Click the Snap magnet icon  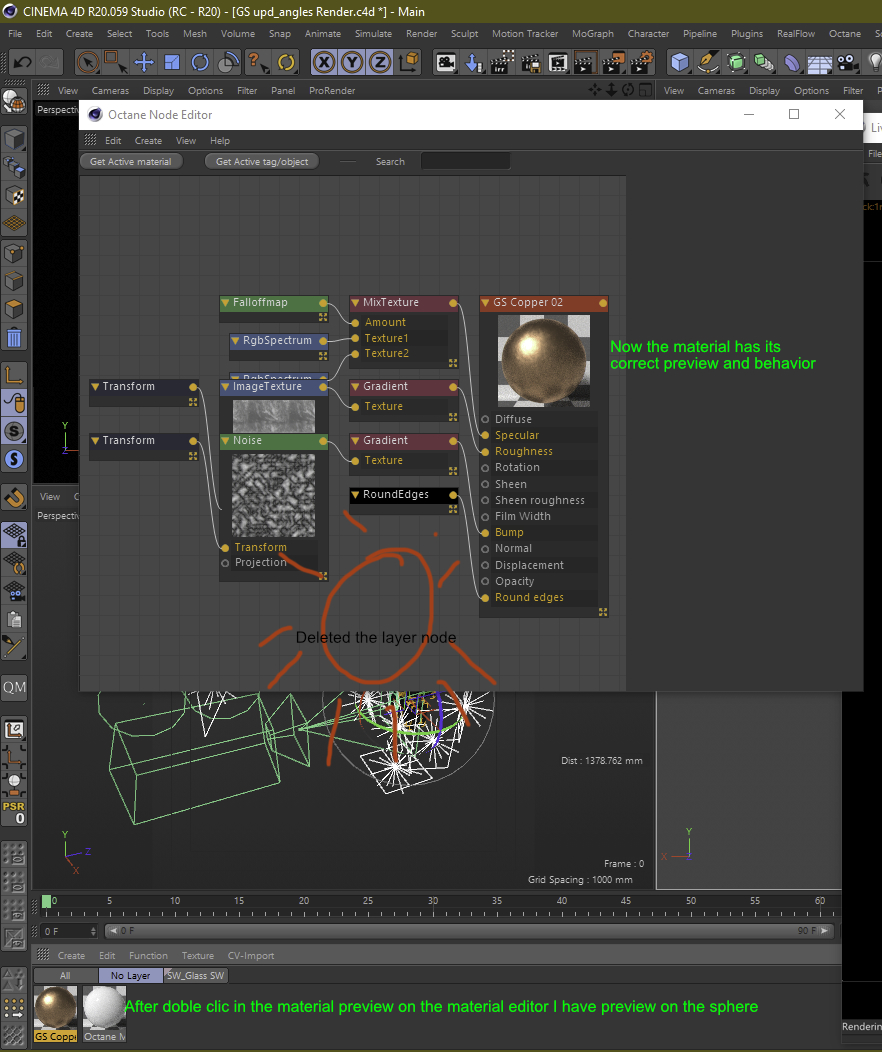click(x=14, y=497)
